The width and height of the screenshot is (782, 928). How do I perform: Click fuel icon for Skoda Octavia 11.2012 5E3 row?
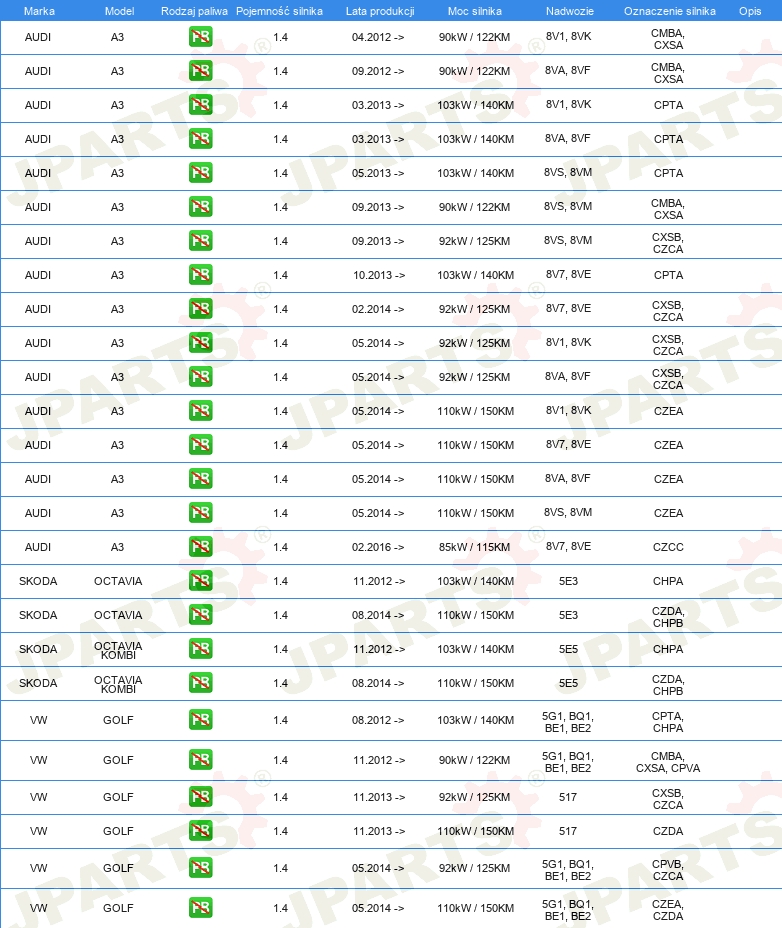pos(201,581)
